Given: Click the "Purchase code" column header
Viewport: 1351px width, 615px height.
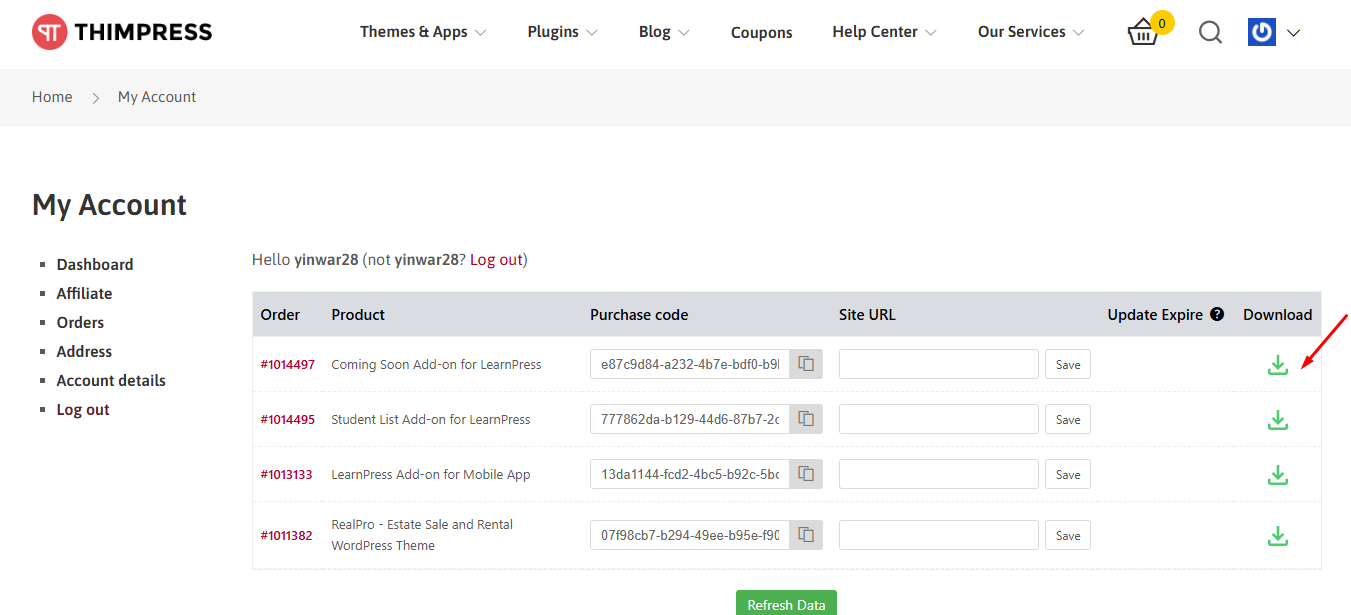Looking at the screenshot, I should point(639,315).
